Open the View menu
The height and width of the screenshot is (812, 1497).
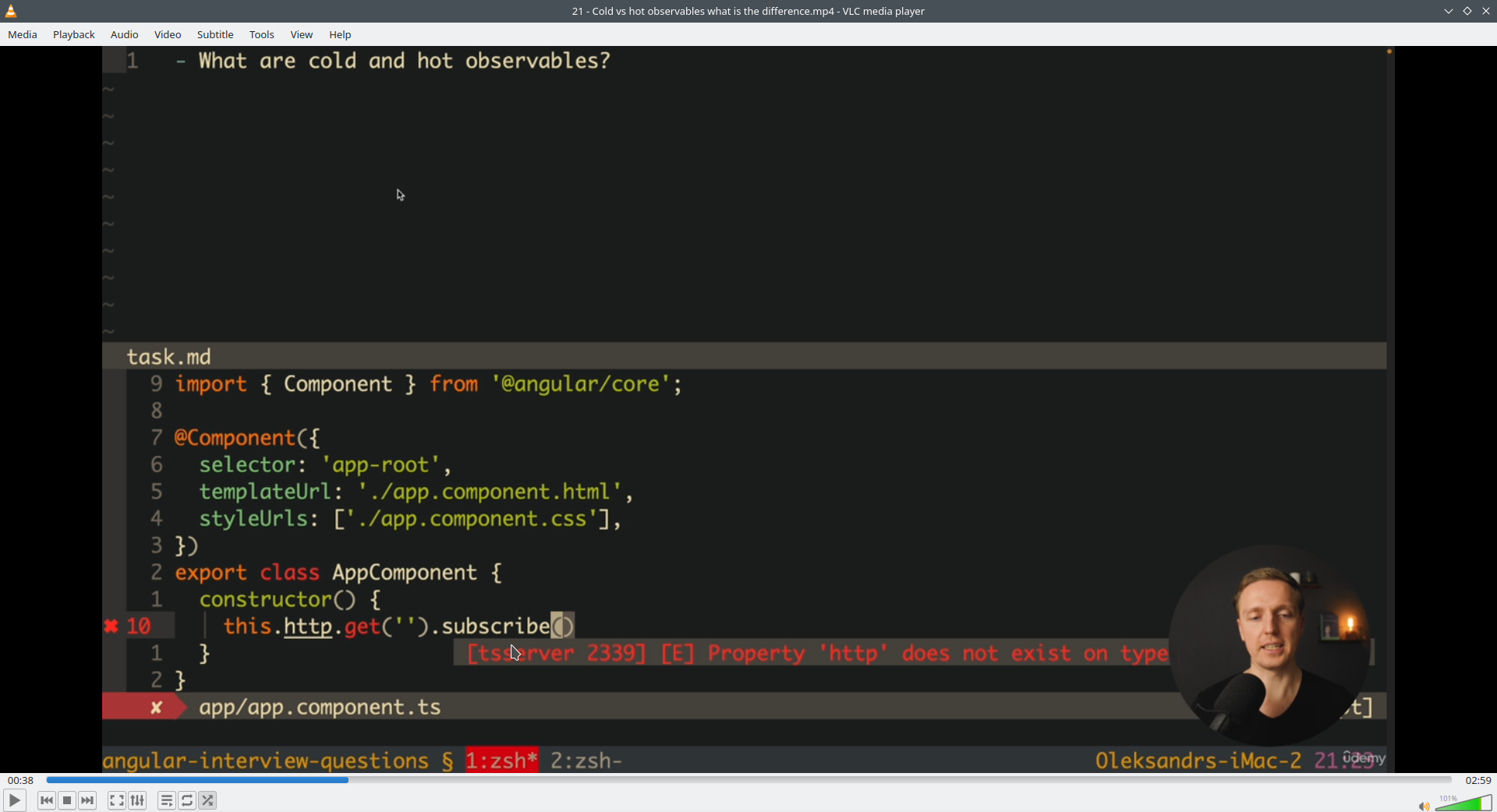point(302,34)
